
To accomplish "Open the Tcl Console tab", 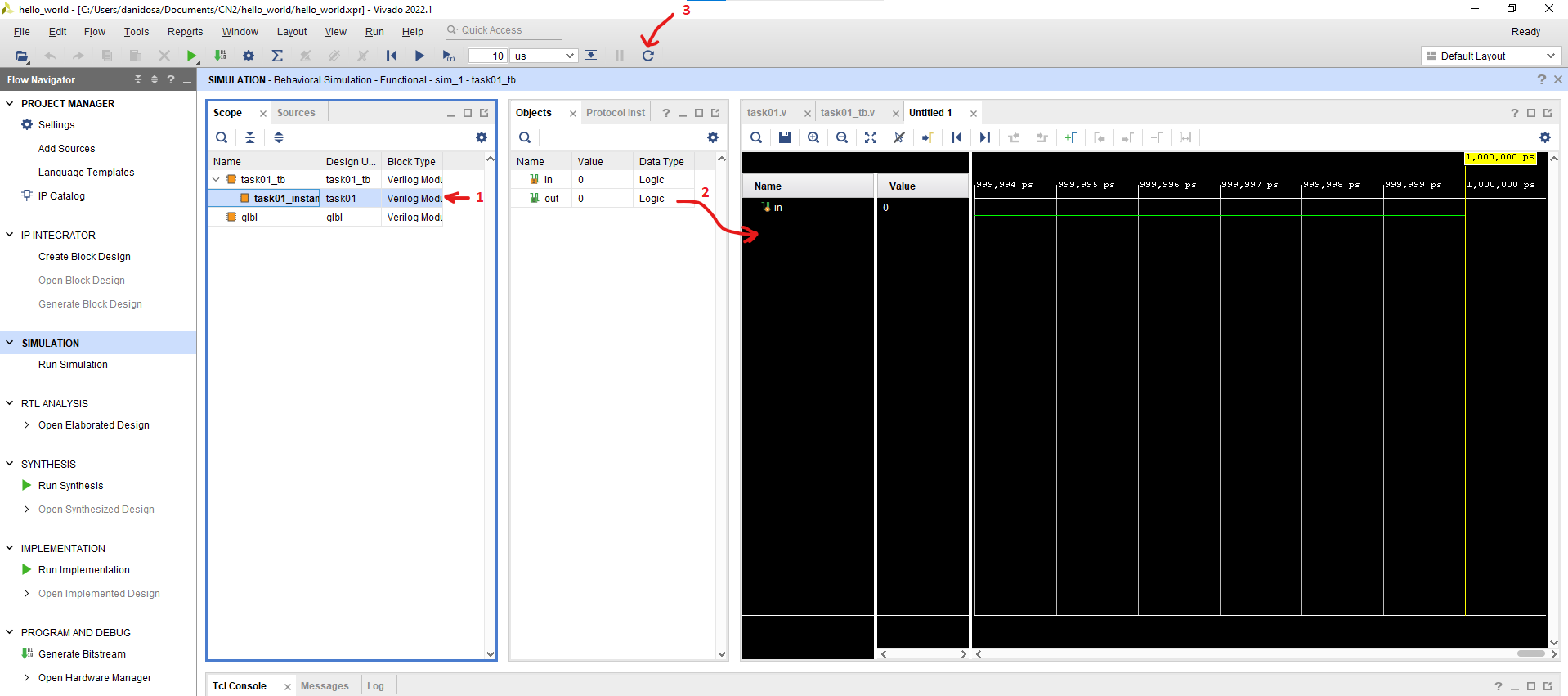I will [240, 686].
